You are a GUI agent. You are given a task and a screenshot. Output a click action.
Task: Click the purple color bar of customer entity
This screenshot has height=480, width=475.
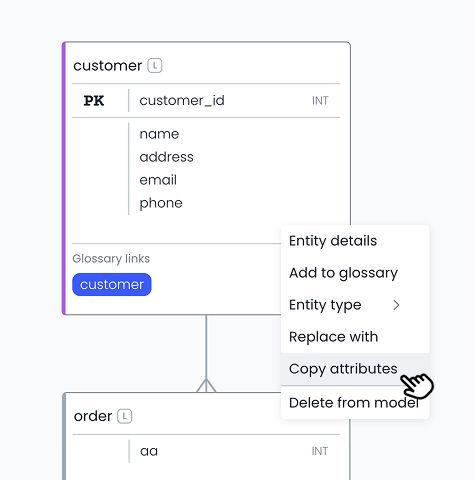(64, 178)
